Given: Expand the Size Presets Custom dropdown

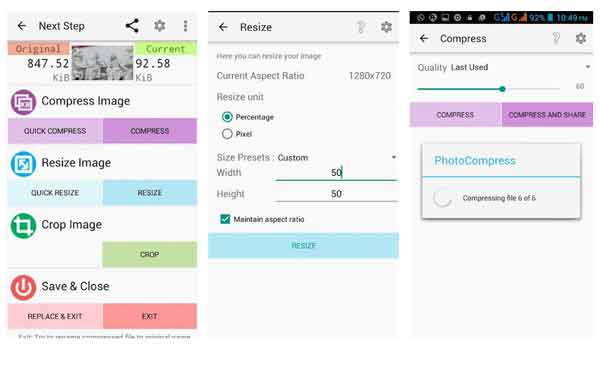Looking at the screenshot, I should click(337, 157).
